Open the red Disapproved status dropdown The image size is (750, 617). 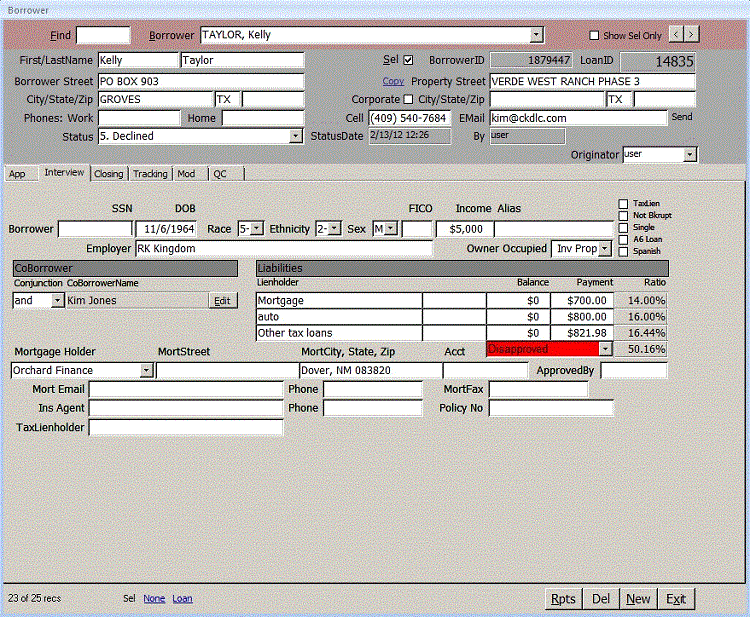605,349
